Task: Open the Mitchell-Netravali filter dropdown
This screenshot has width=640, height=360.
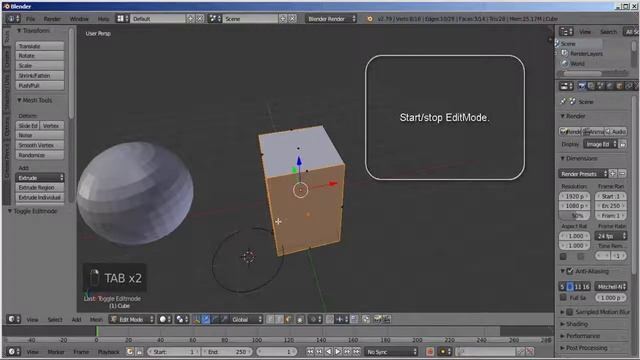Action: coord(611,287)
